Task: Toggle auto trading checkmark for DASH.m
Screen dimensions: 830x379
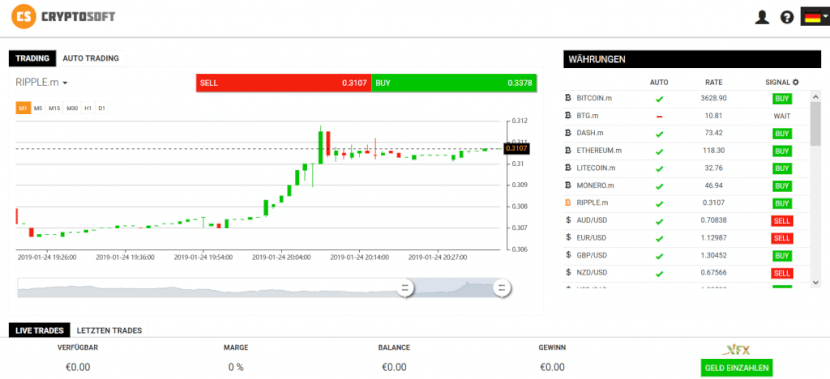Action: 659,134
